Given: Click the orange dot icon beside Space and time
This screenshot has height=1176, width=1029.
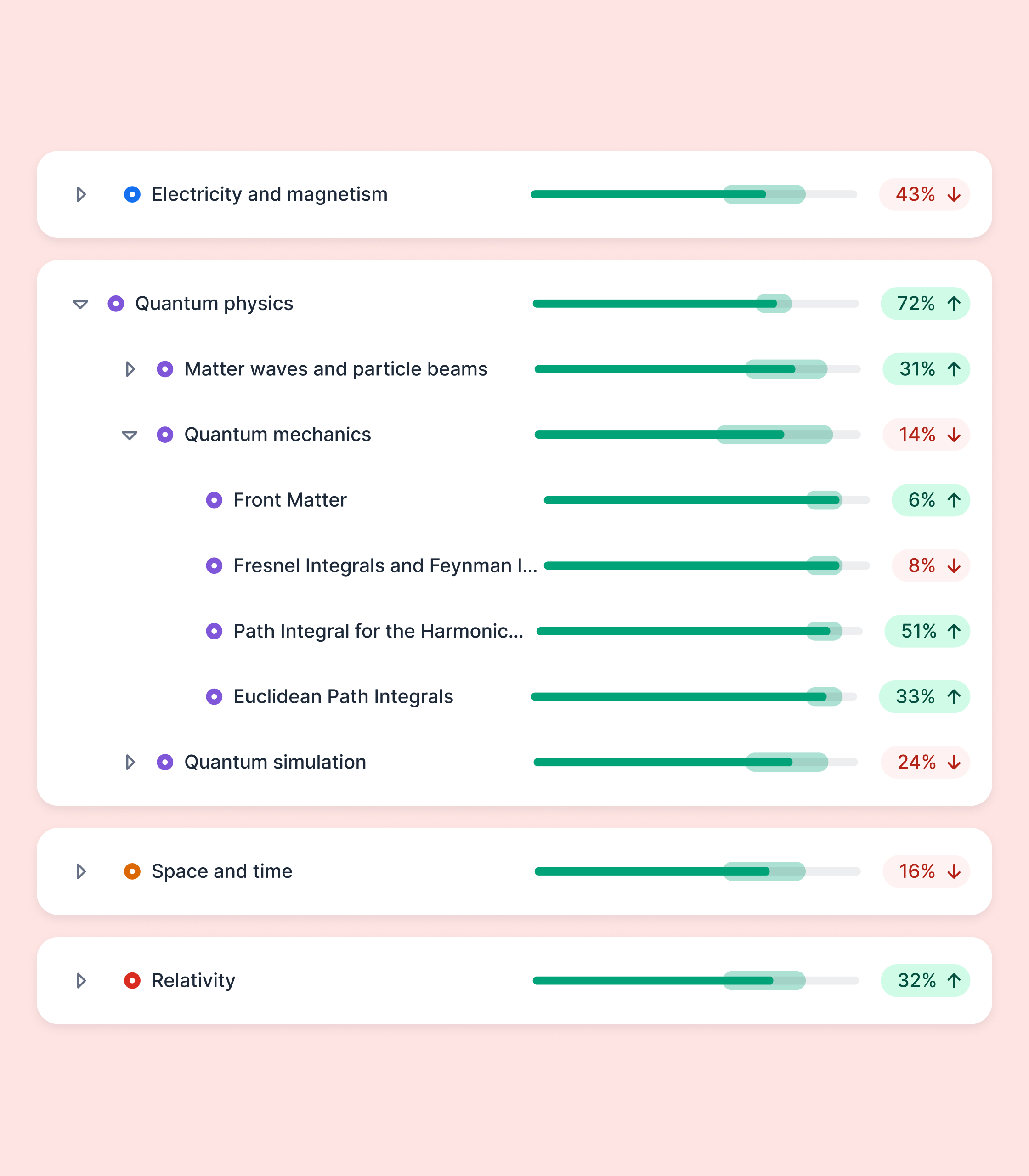Looking at the screenshot, I should tap(132, 872).
